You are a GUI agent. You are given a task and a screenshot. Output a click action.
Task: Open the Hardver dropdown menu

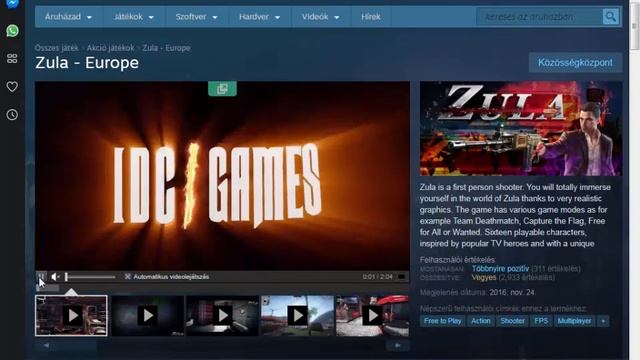pos(259,17)
